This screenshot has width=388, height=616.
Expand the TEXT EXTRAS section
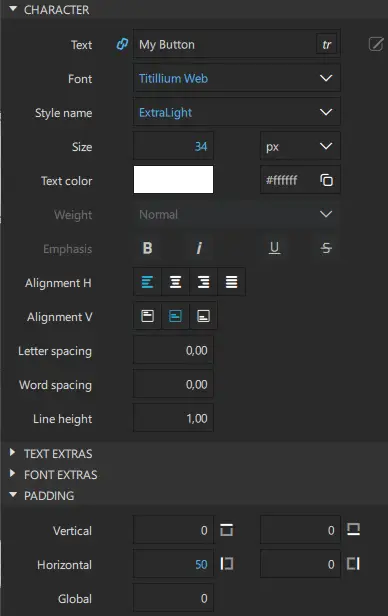coord(12,453)
